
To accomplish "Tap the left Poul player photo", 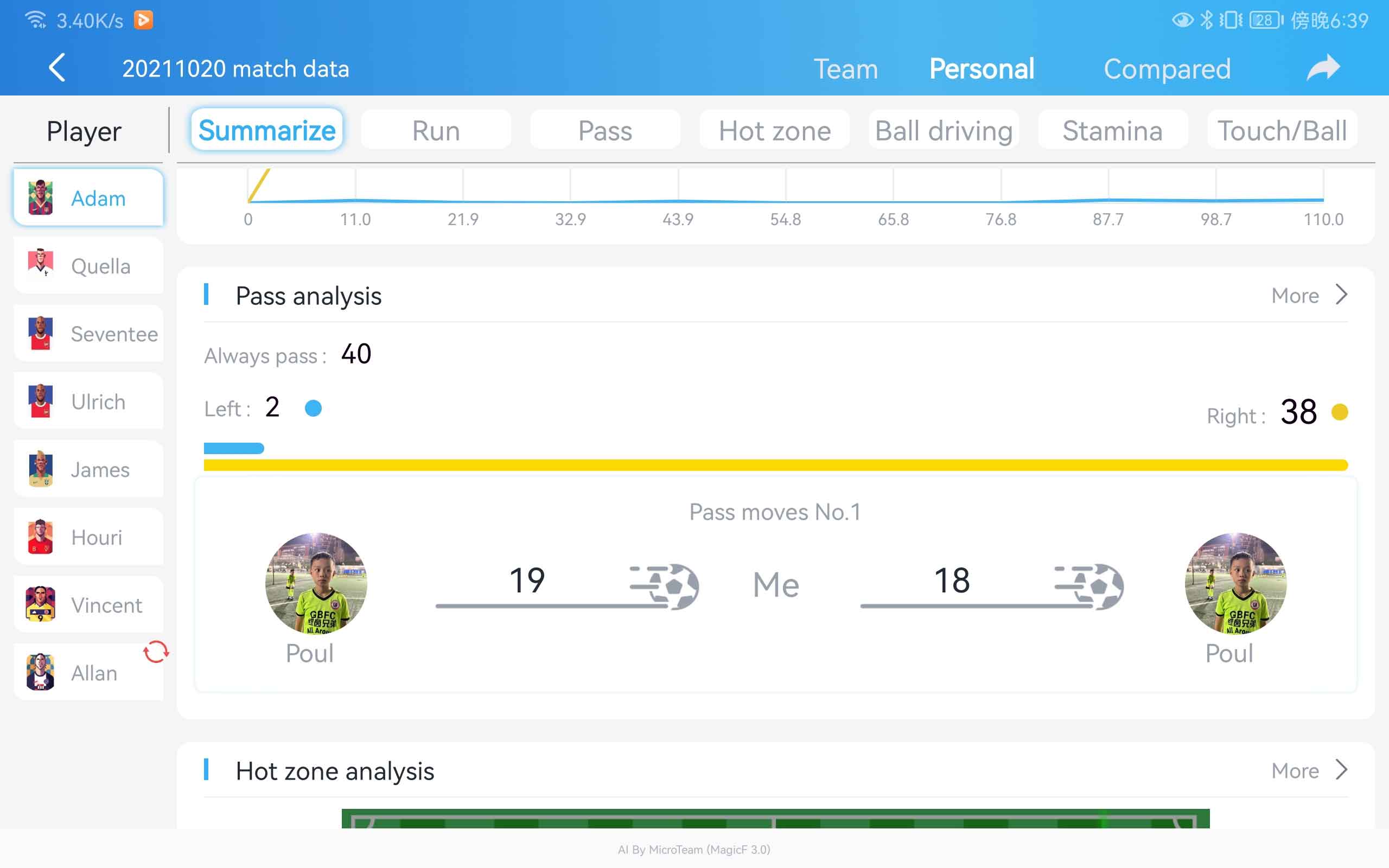I will pos(316,583).
